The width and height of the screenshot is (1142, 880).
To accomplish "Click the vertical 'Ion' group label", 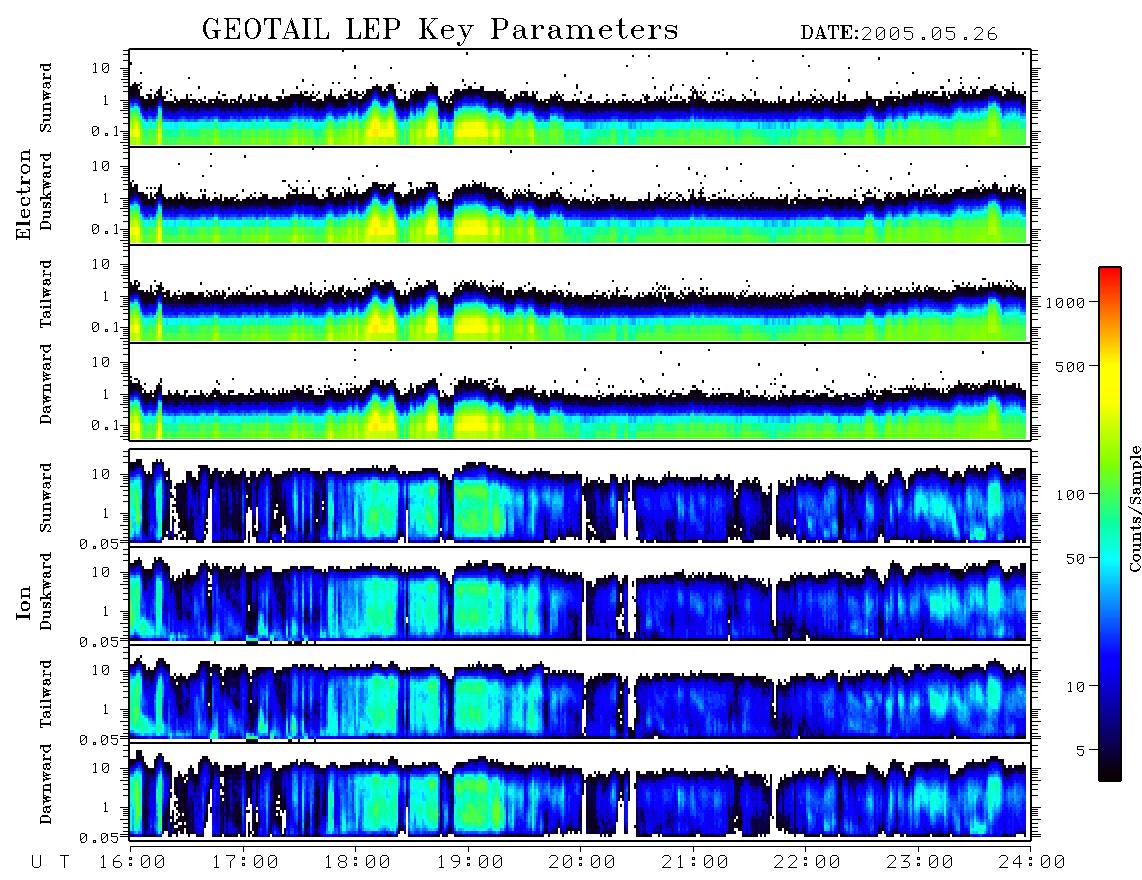I will (x=24, y=603).
